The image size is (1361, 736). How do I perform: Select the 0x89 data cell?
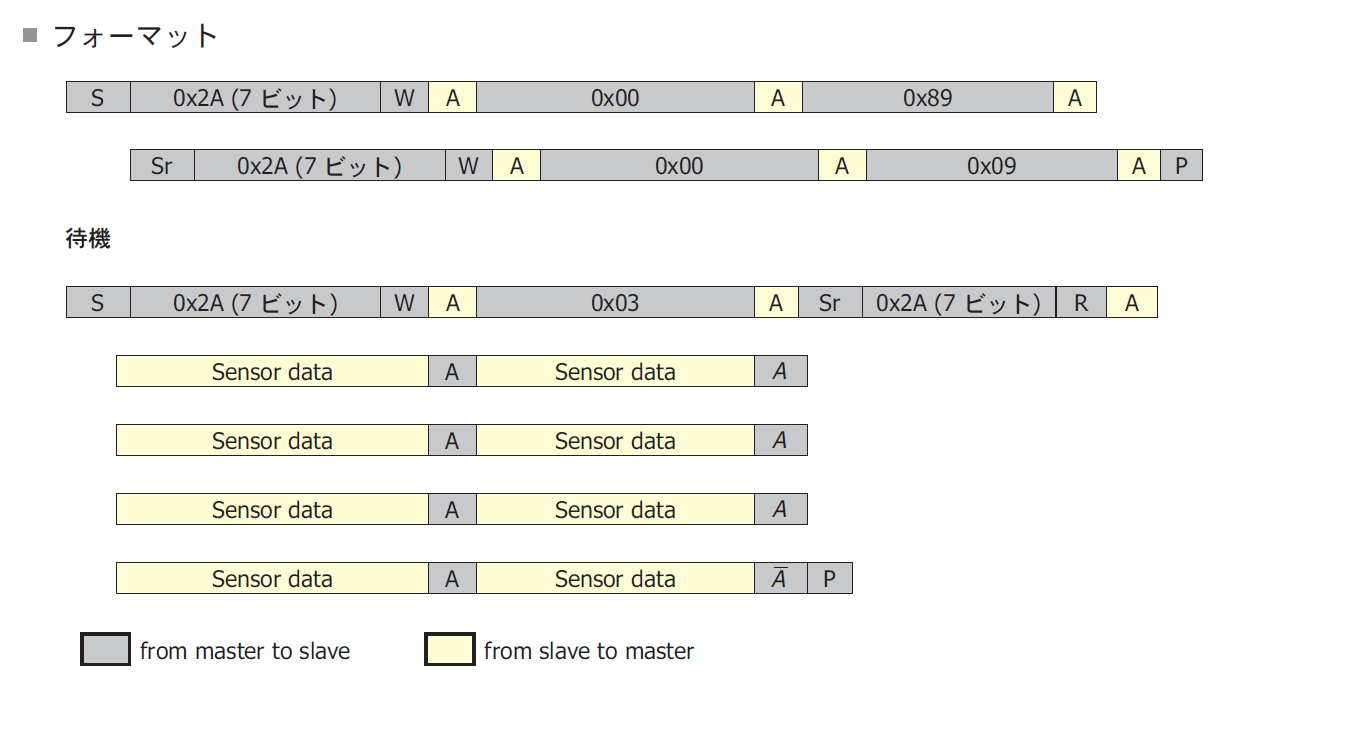coord(927,97)
